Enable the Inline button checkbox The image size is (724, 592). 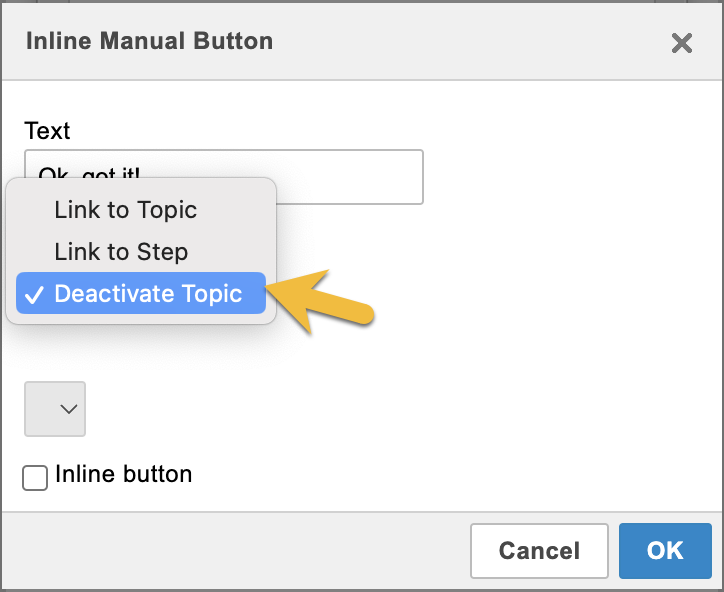(35, 478)
